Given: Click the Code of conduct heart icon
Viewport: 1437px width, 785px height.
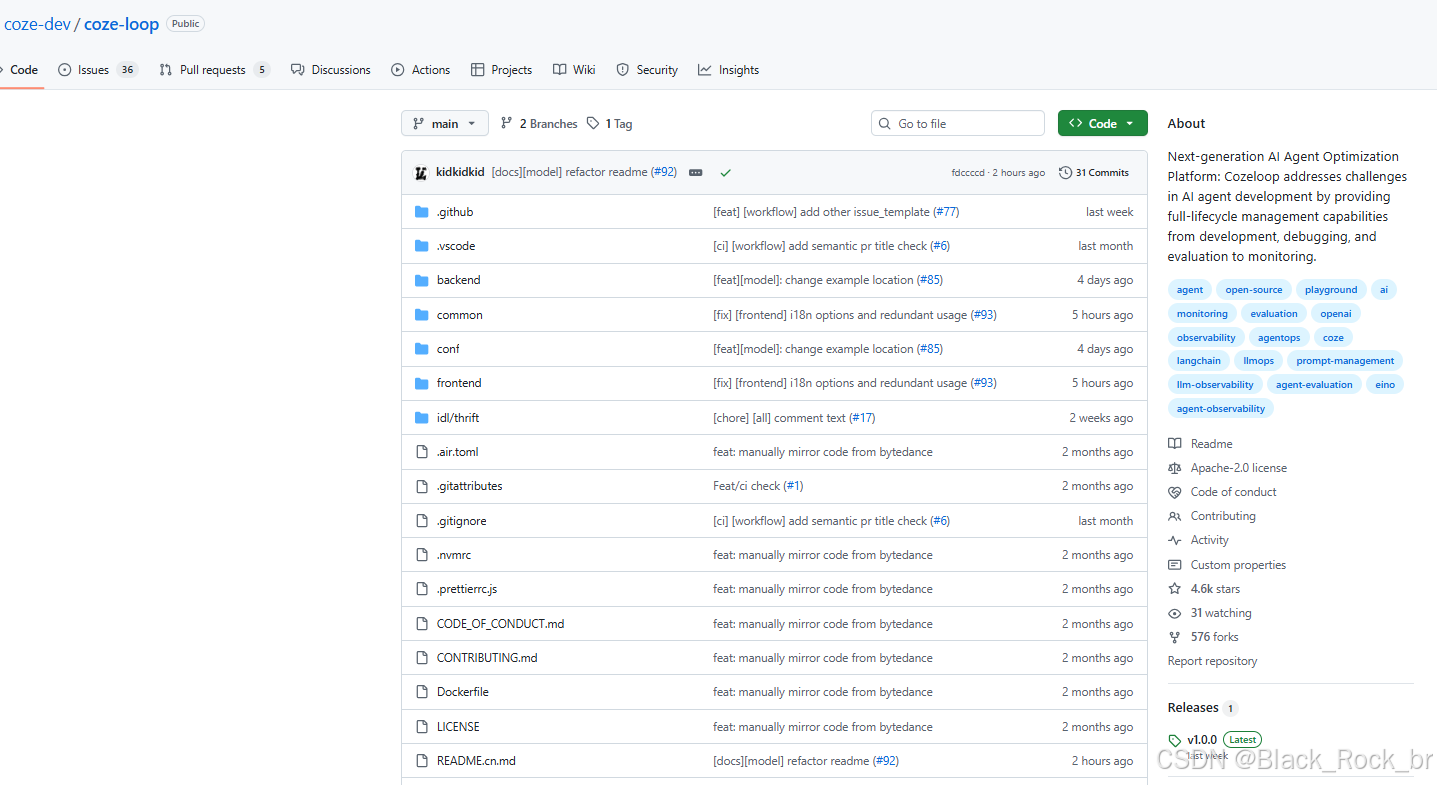Looking at the screenshot, I should tap(1175, 492).
